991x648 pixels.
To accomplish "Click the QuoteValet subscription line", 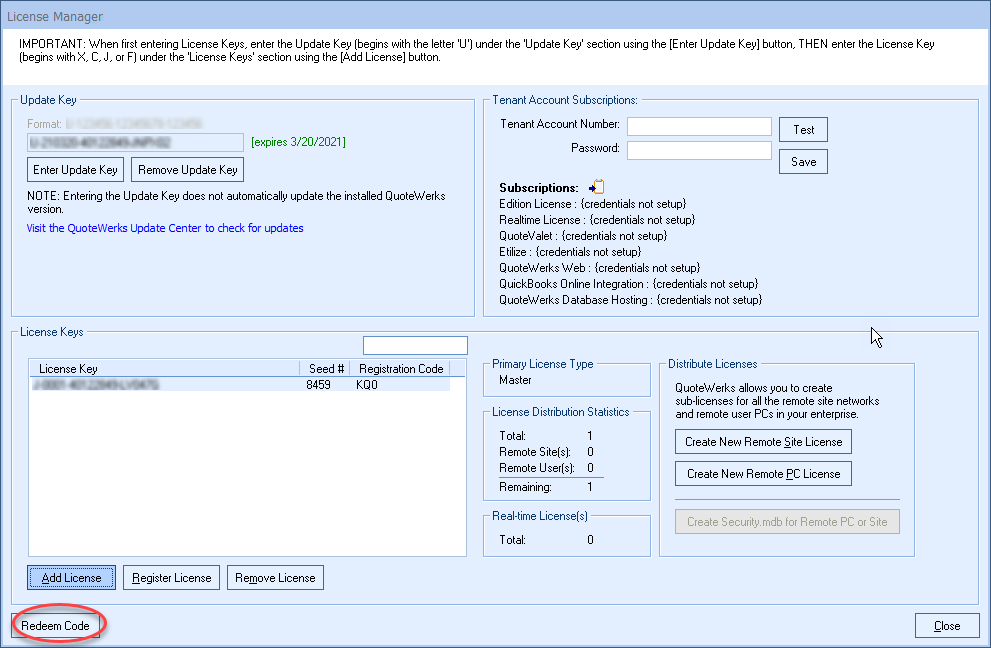I will pyautogui.click(x=583, y=235).
